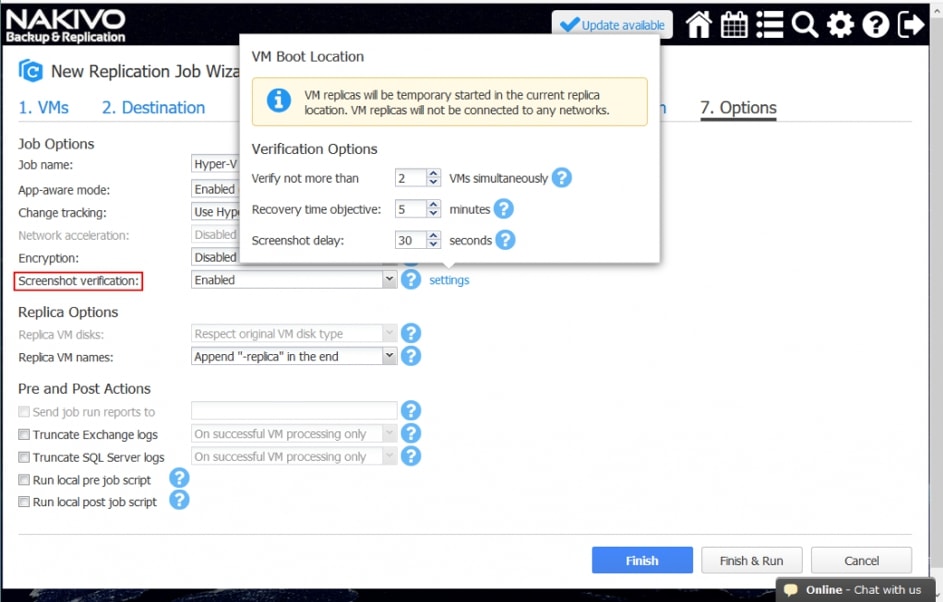Switch to the 2. Destination step
Viewport: 943px width, 602px height.
pyautogui.click(x=153, y=108)
